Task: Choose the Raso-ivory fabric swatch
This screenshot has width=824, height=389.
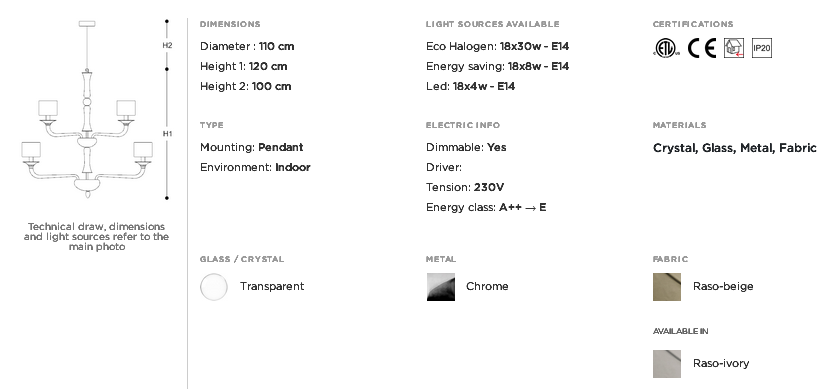Action: tap(667, 364)
